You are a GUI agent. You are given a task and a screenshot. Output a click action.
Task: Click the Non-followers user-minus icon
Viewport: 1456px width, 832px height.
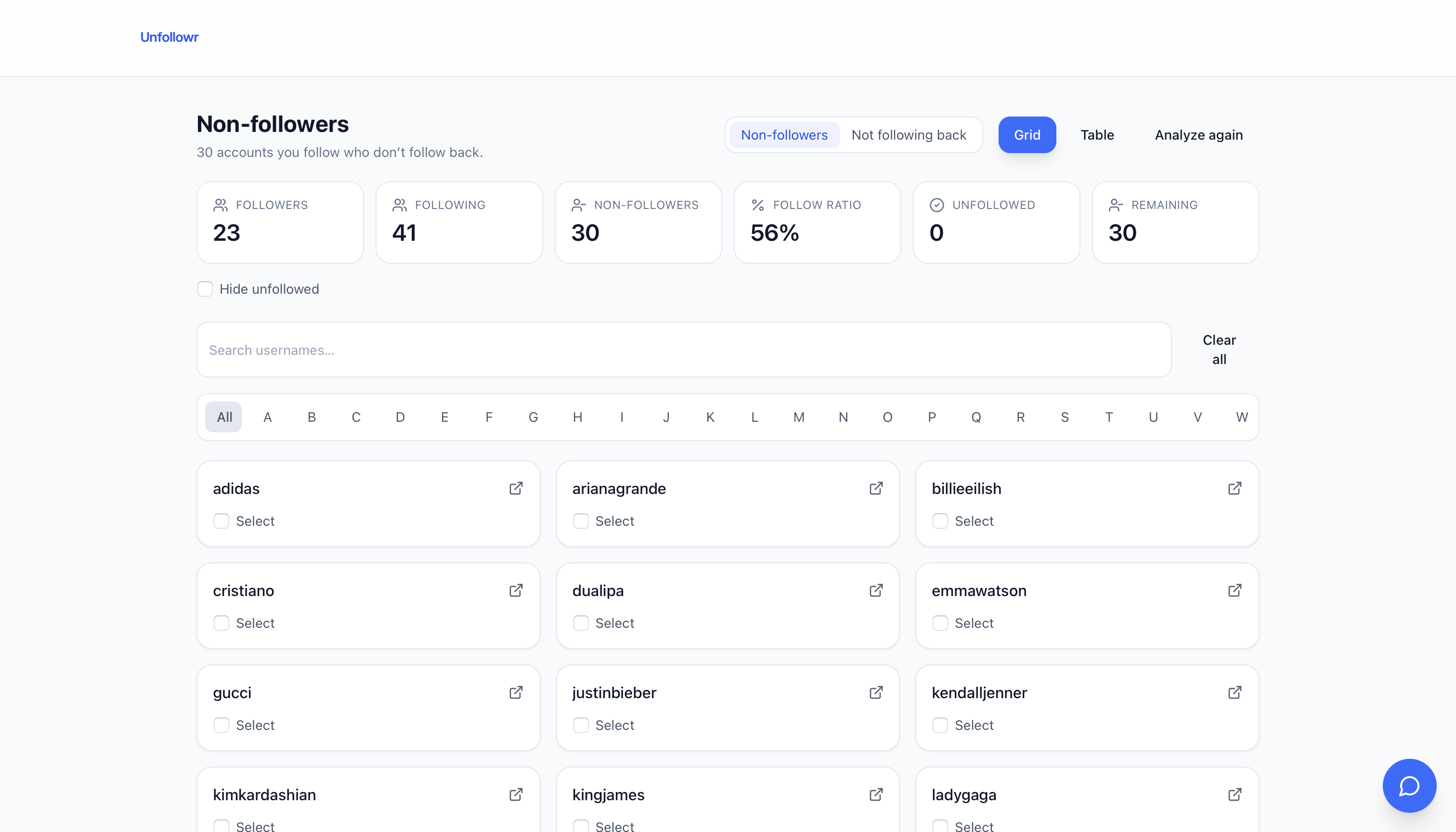pos(579,205)
